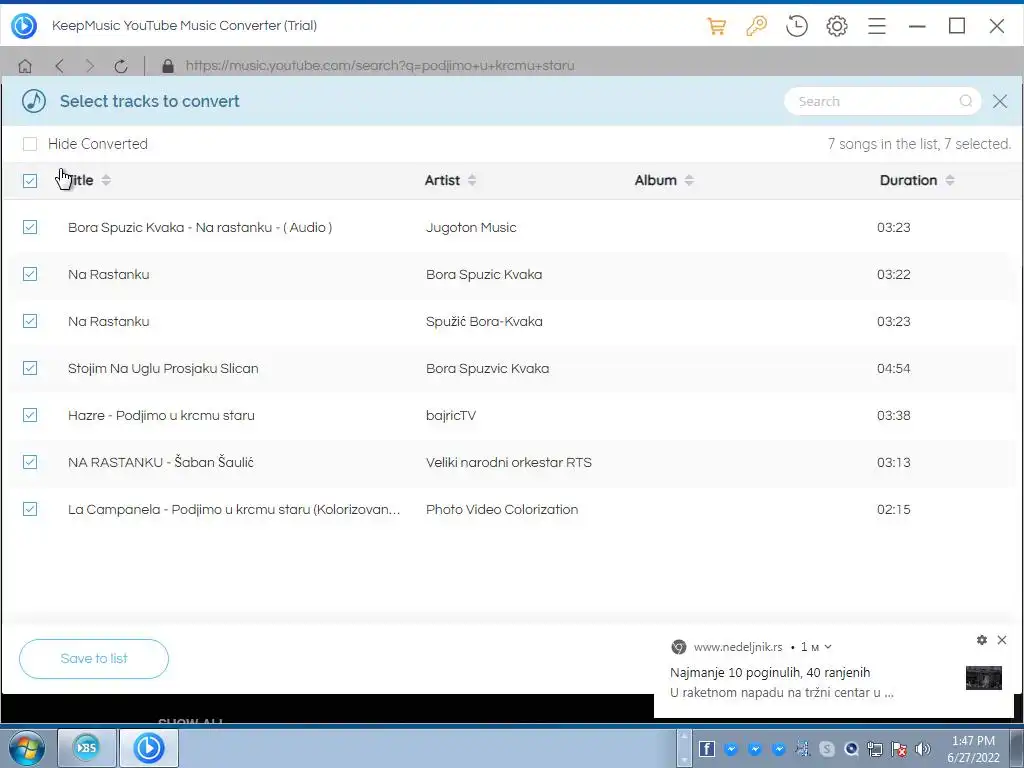The width and height of the screenshot is (1024, 768).
Task: Click duration 03:13
Action: [x=893, y=462]
